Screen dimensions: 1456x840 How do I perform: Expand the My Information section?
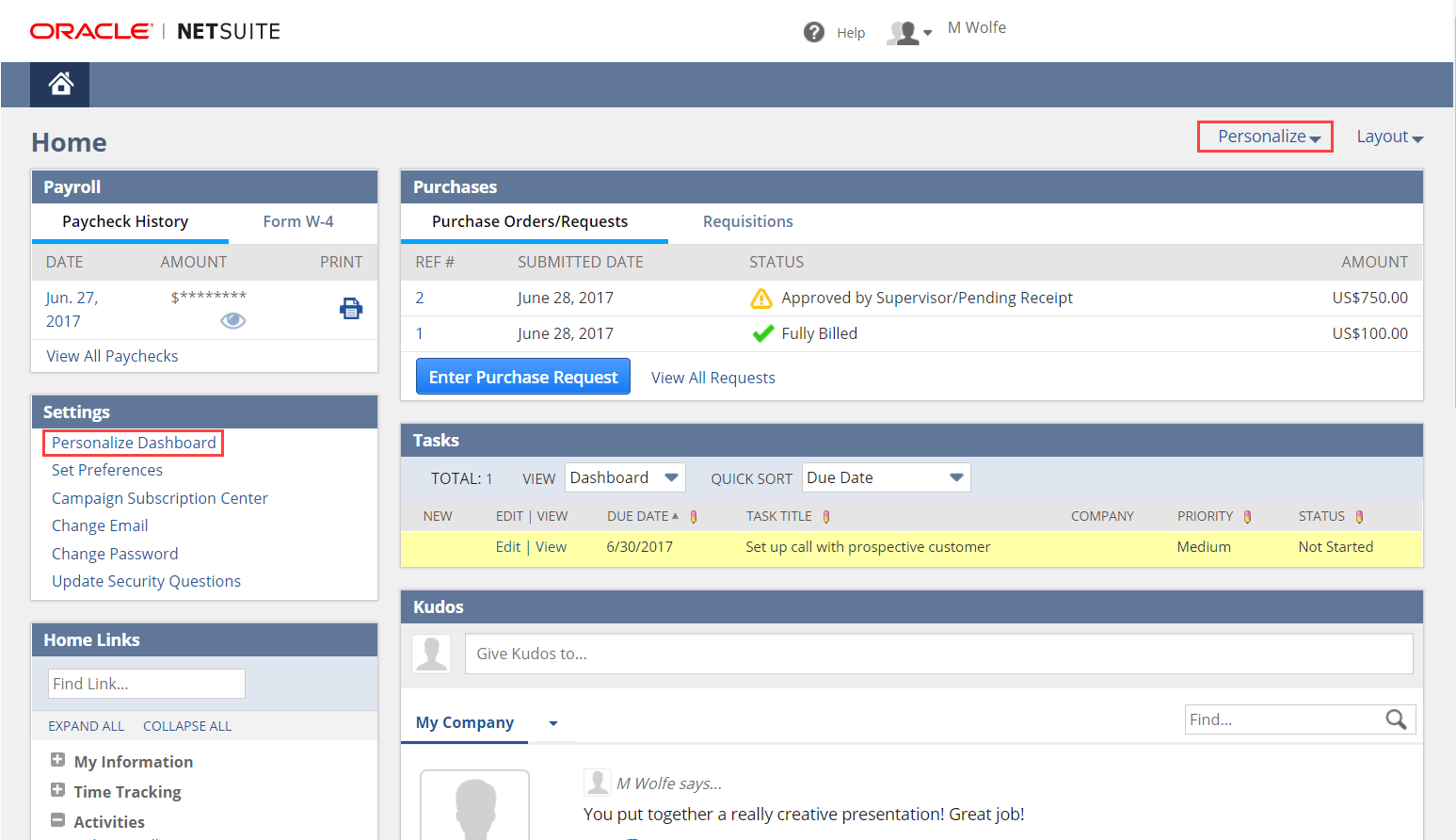pyautogui.click(x=57, y=760)
